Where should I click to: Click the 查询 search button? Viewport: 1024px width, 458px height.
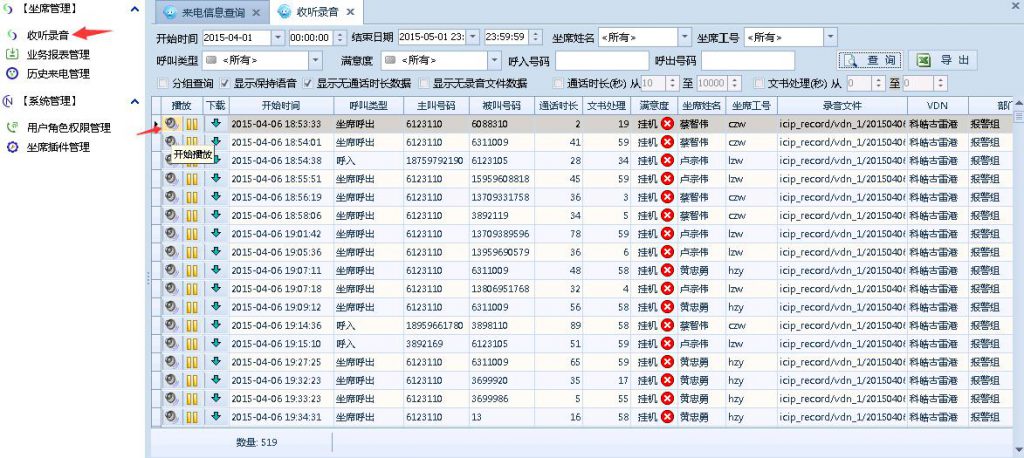click(x=870, y=61)
